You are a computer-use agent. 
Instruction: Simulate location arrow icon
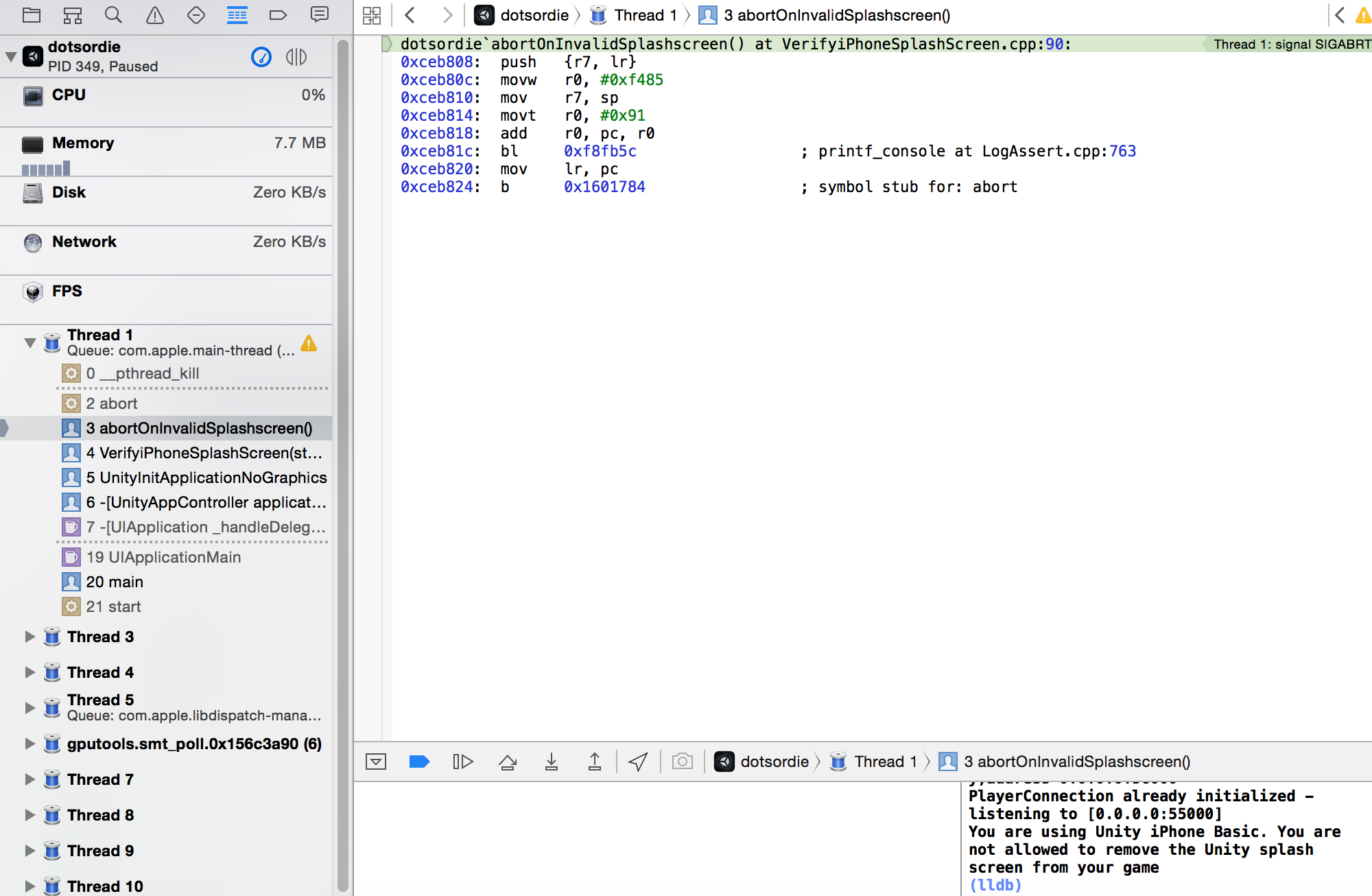click(639, 762)
